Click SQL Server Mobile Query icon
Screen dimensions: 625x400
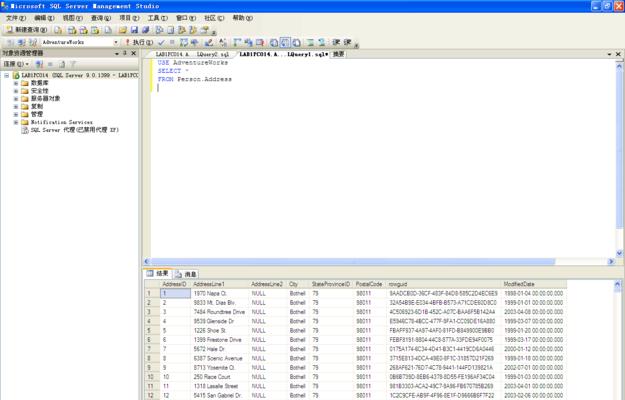(x=108, y=30)
